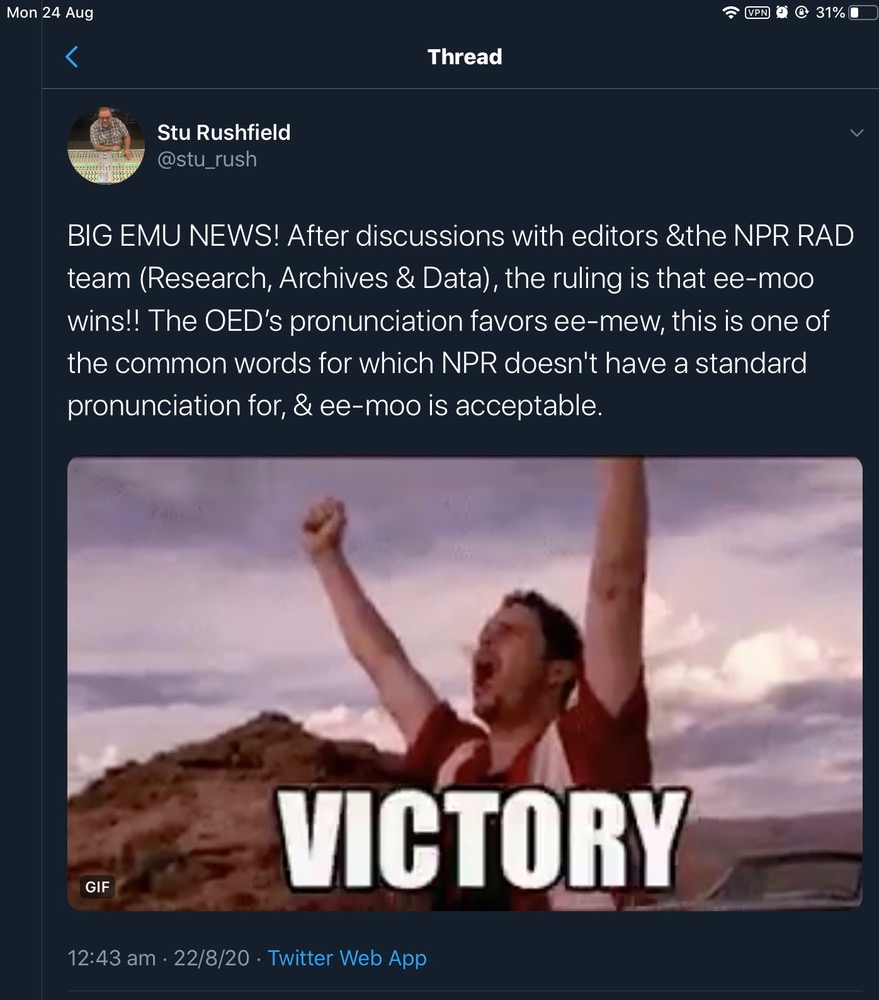
Task: Open Stu Rushfield's profile picture
Action: click(x=106, y=146)
